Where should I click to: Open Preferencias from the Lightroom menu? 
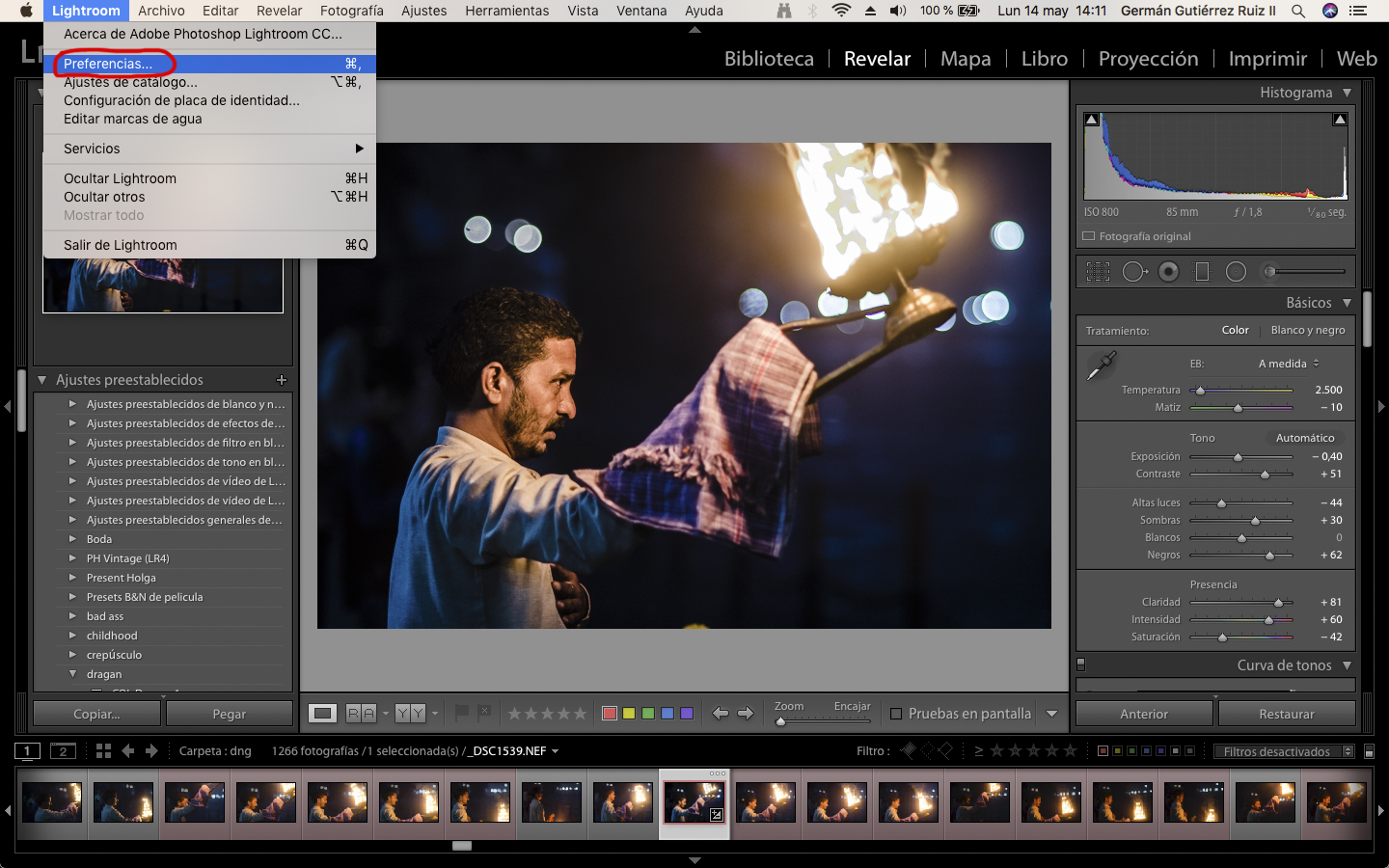[108, 64]
